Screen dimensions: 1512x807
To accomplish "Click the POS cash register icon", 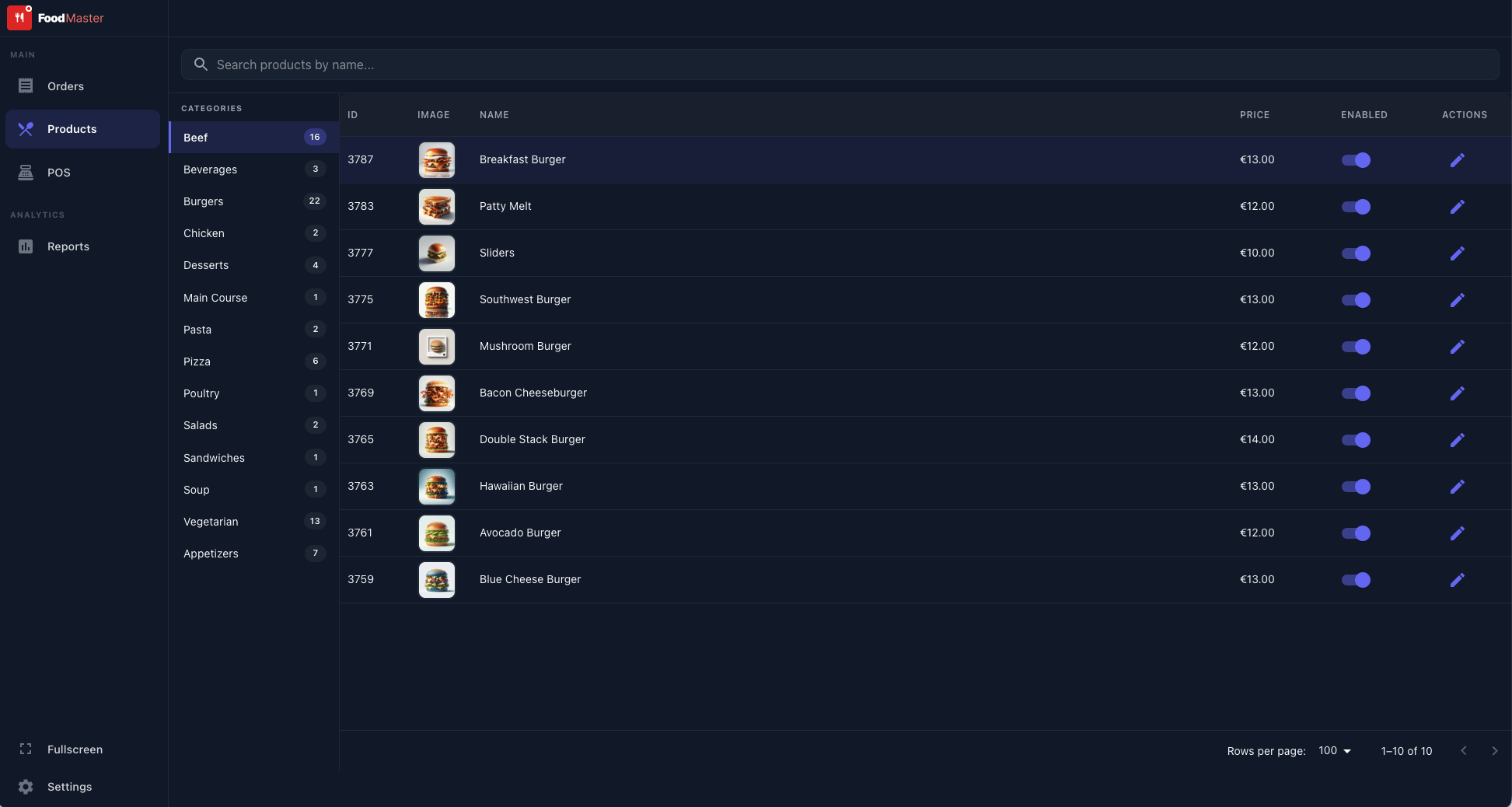I will click(26, 172).
